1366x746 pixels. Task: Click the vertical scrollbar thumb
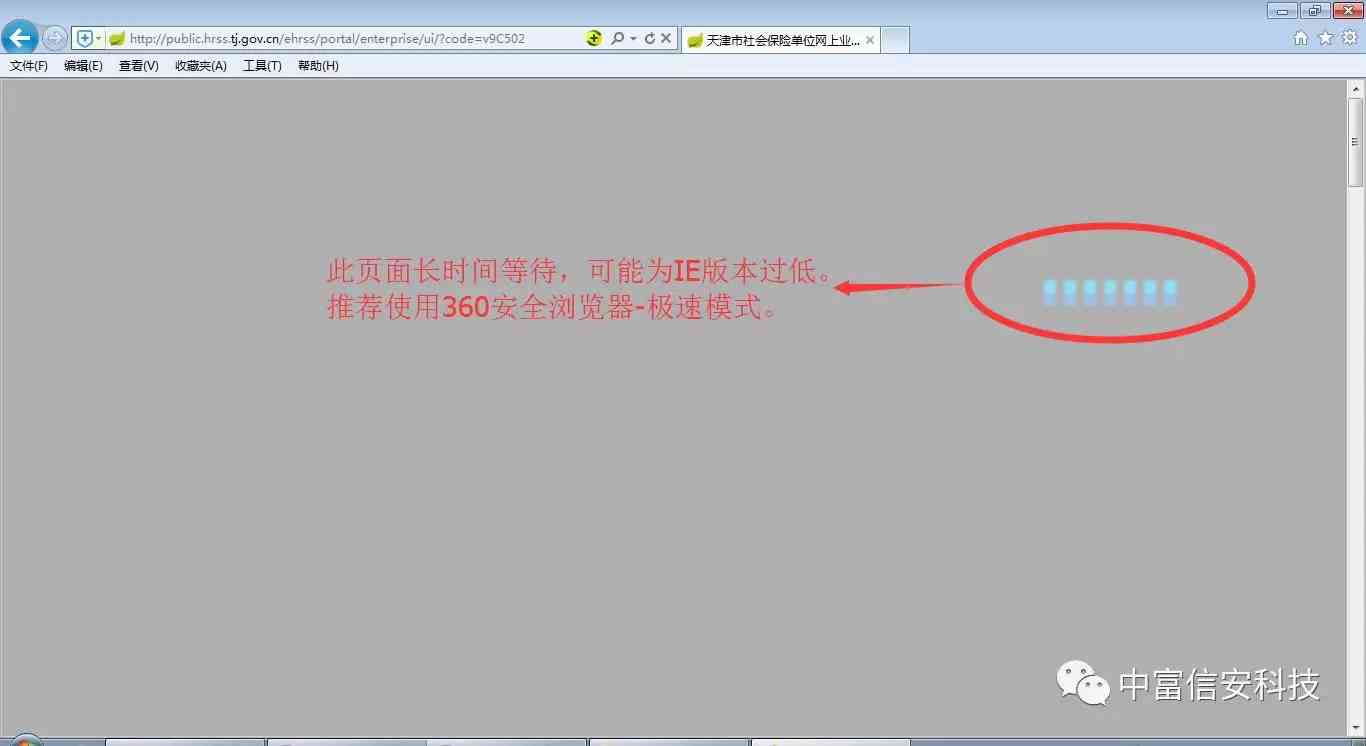pos(1356,142)
